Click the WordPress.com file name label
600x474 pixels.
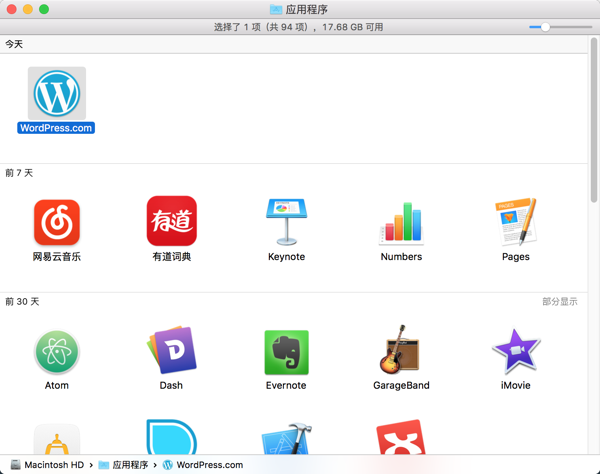56,128
